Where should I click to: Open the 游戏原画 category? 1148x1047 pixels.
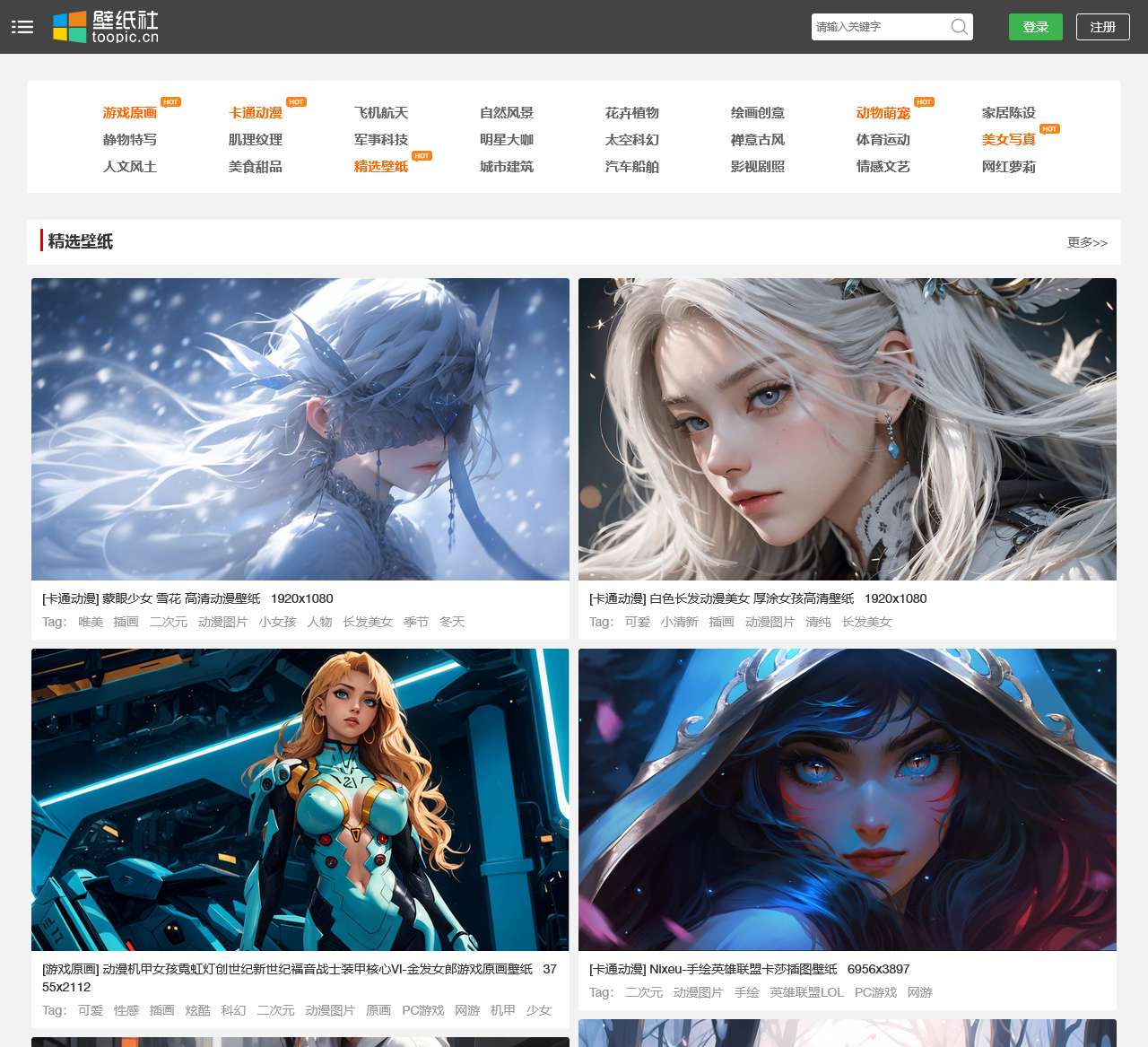130,113
